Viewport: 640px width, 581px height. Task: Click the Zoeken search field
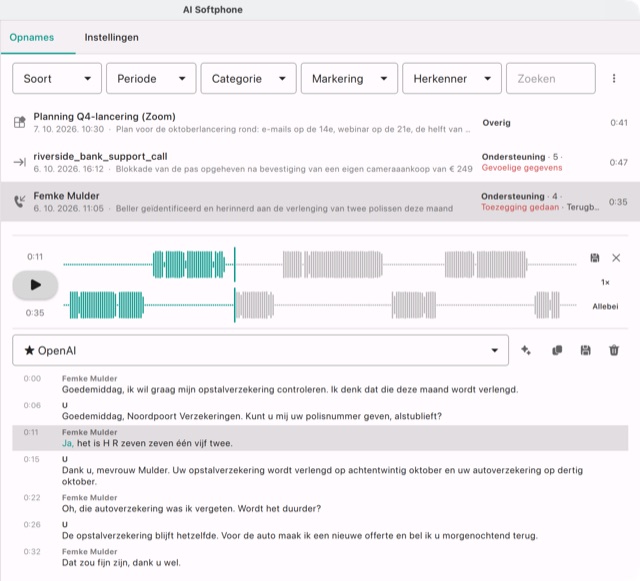coord(550,78)
